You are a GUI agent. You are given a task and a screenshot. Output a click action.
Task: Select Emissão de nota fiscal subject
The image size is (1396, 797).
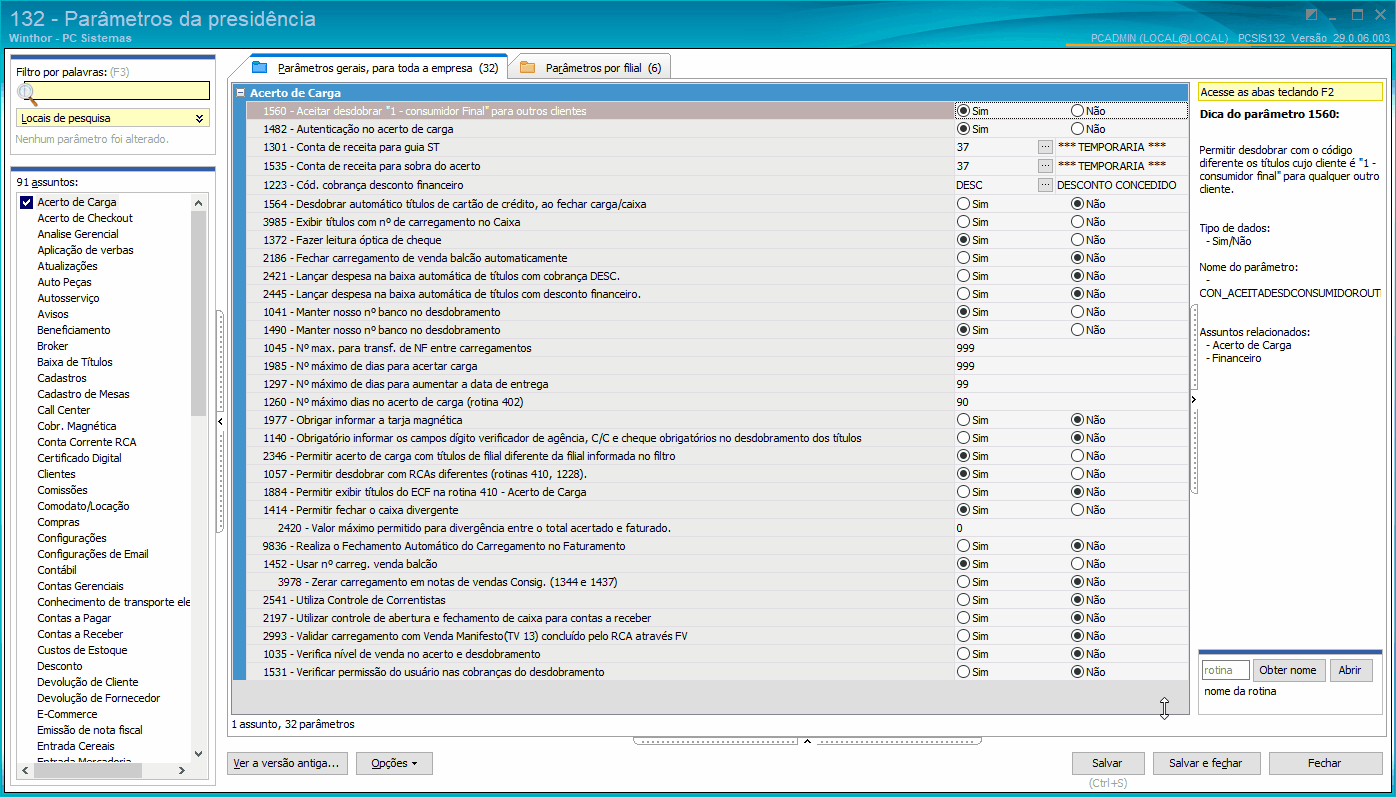click(90, 730)
